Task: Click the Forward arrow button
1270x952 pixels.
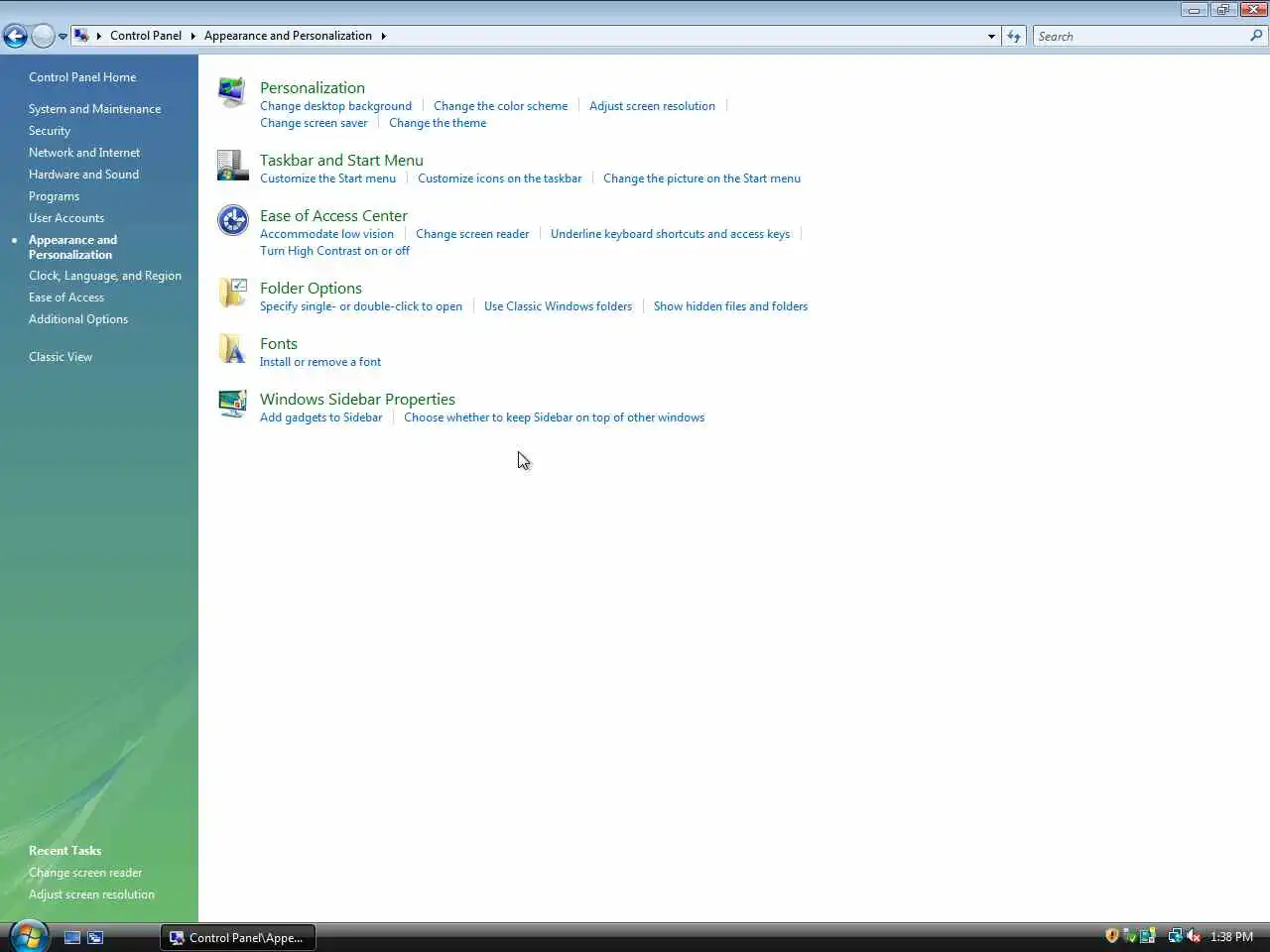Action: 43,37
